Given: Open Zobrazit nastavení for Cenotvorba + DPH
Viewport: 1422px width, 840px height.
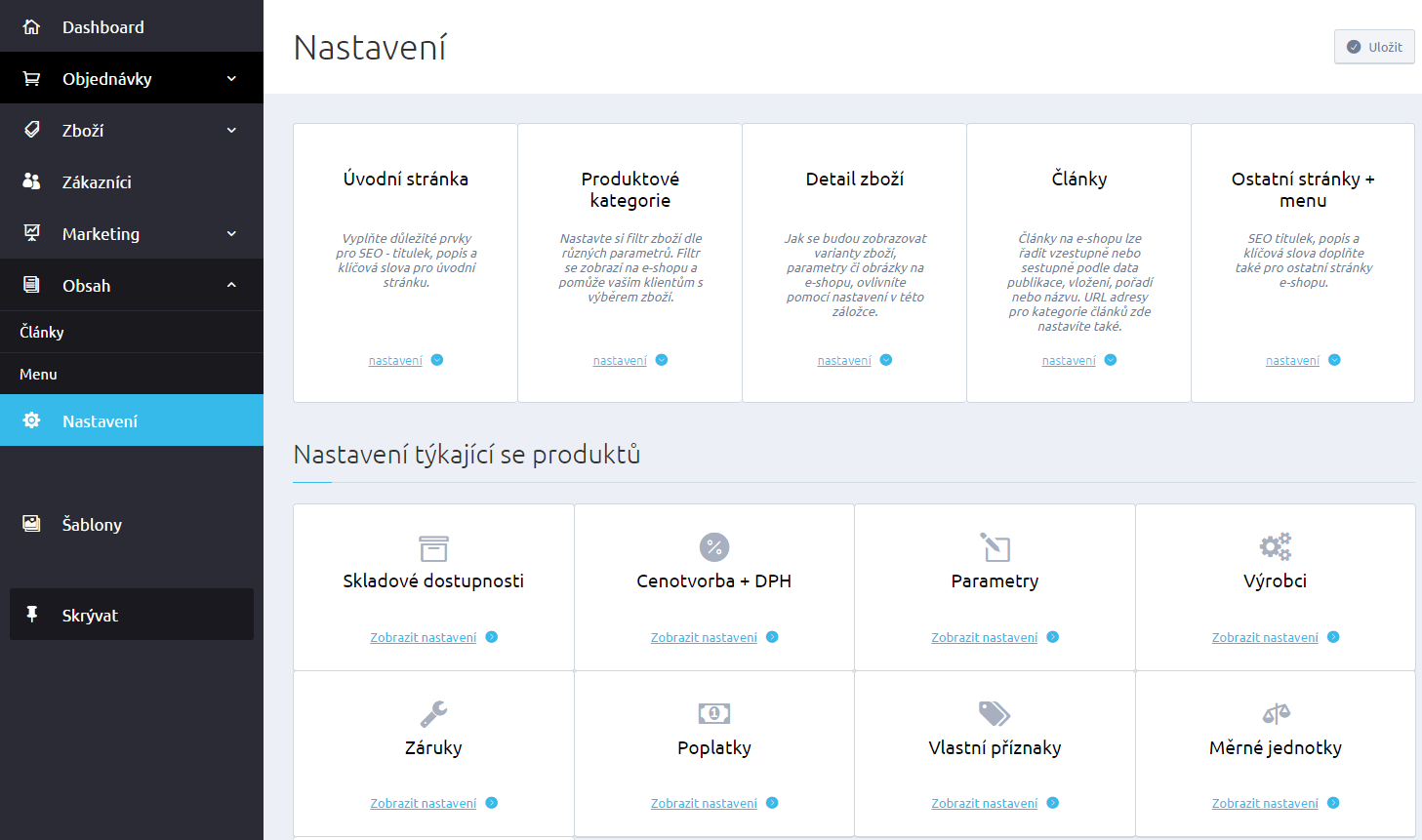Looking at the screenshot, I should pos(704,638).
